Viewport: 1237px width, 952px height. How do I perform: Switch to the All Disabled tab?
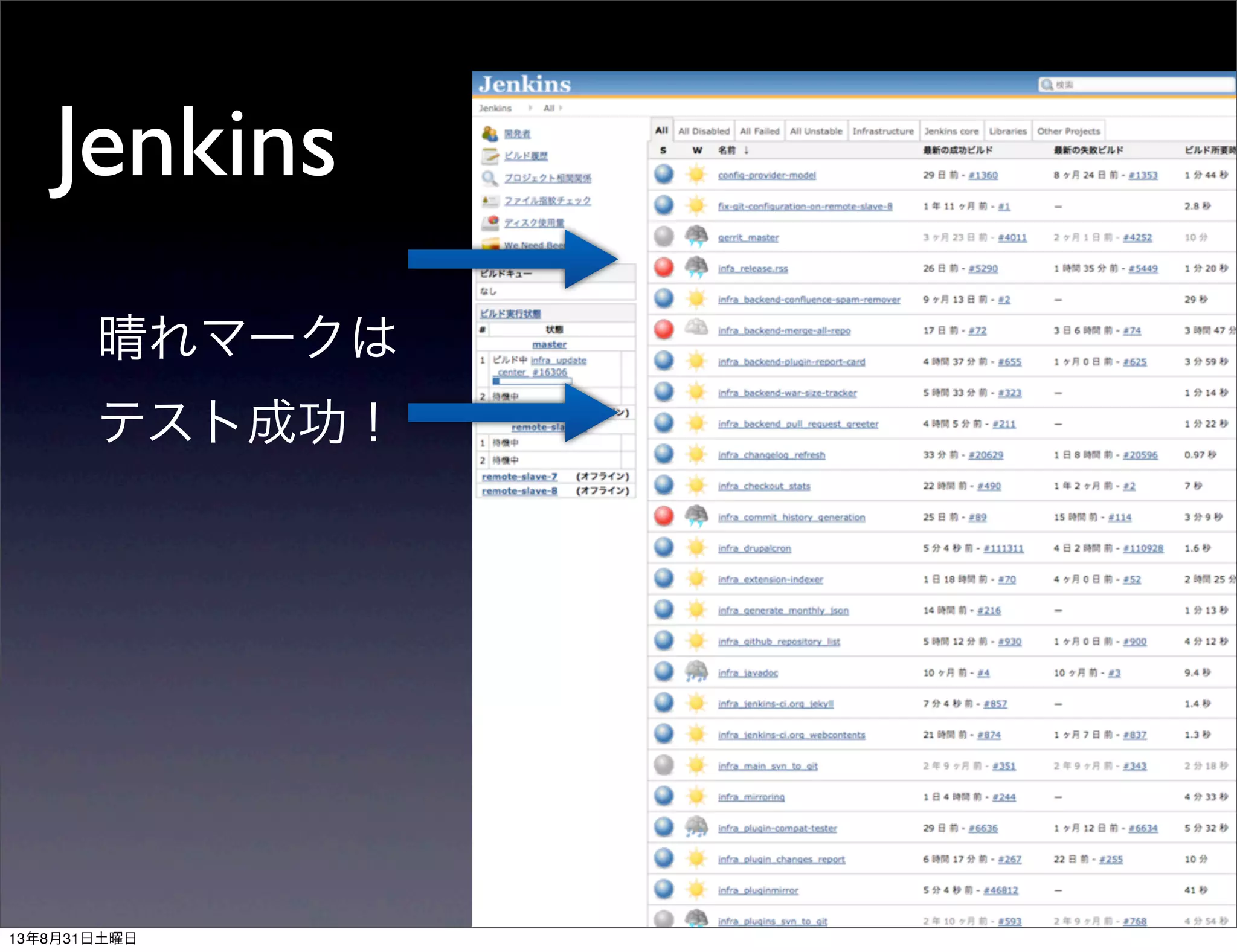point(704,131)
